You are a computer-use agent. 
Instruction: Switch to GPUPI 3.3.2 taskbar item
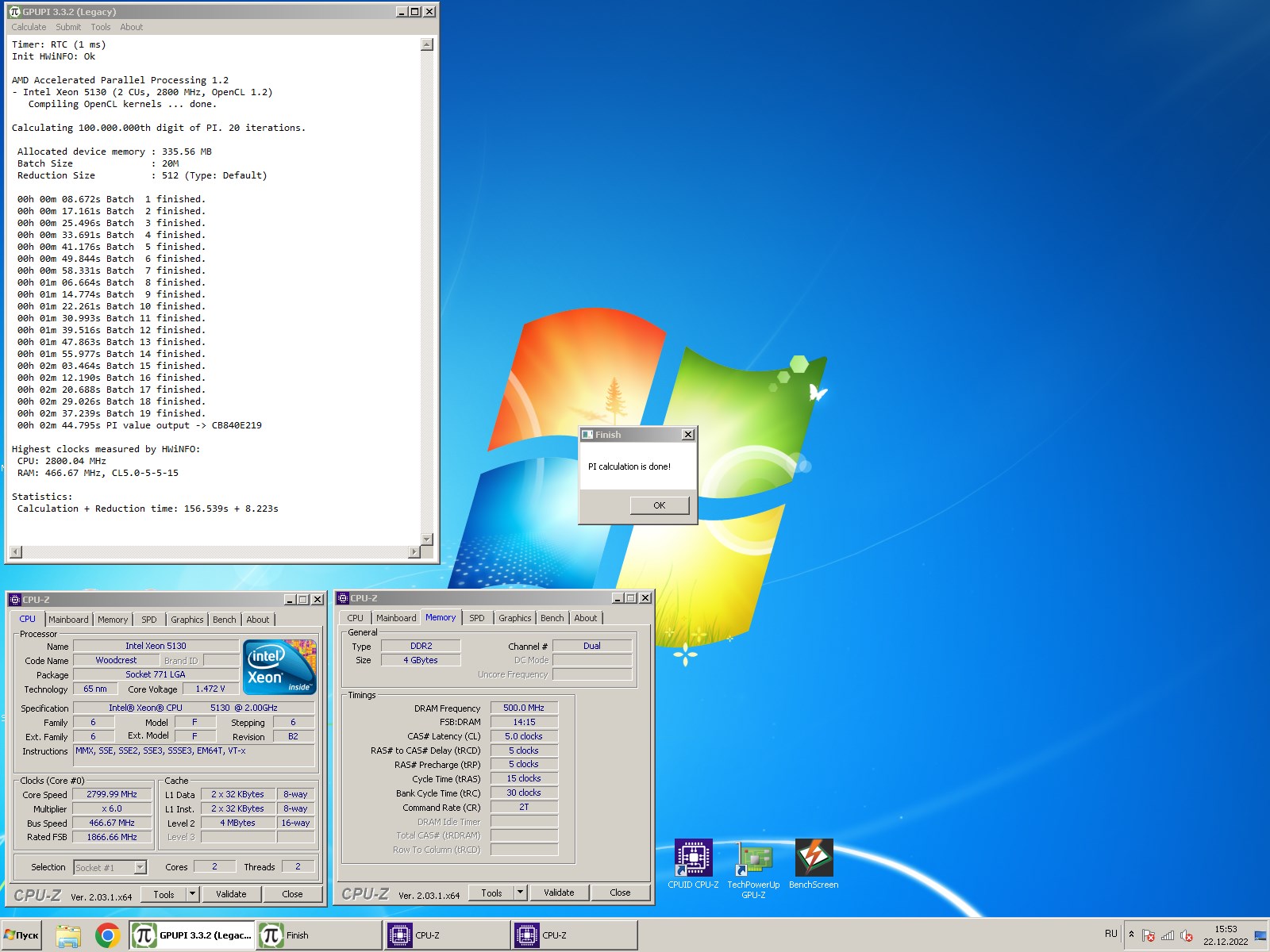192,935
